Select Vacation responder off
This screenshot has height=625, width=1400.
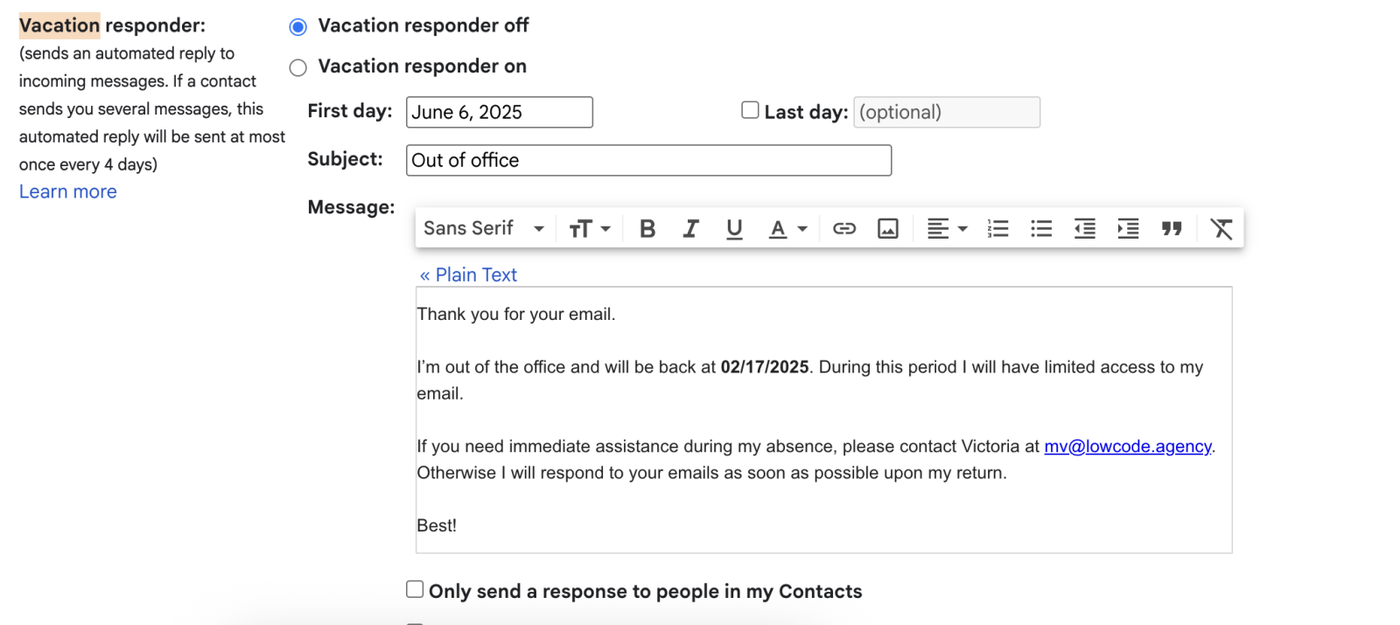(x=298, y=27)
